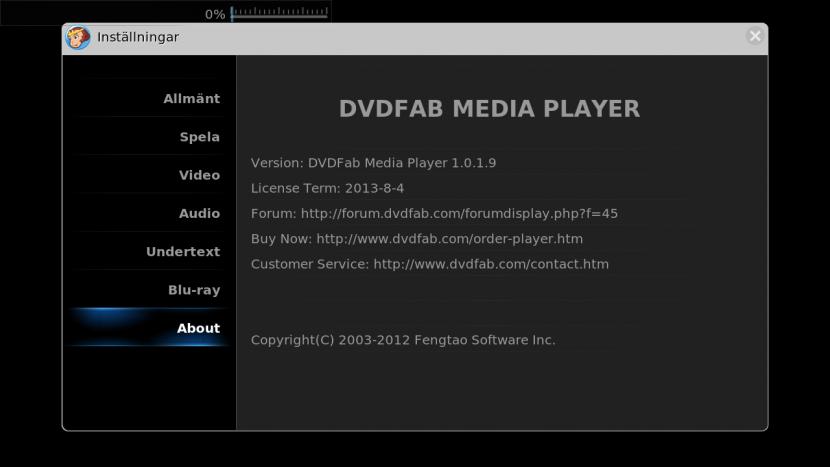830x467 pixels.
Task: Close the Inställningar dialog
Action: point(755,36)
